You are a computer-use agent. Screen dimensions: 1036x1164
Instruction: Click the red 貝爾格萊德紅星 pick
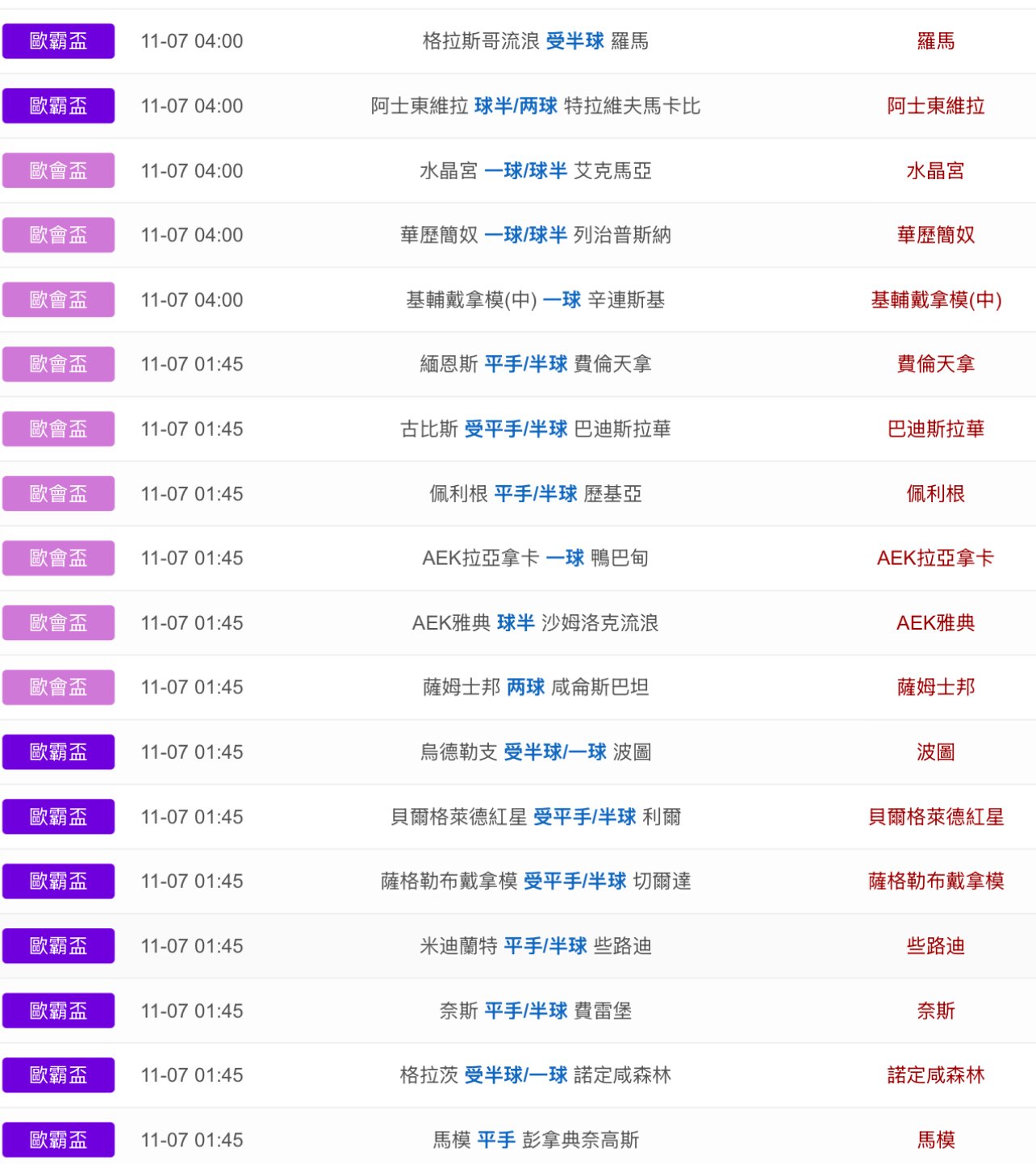935,817
